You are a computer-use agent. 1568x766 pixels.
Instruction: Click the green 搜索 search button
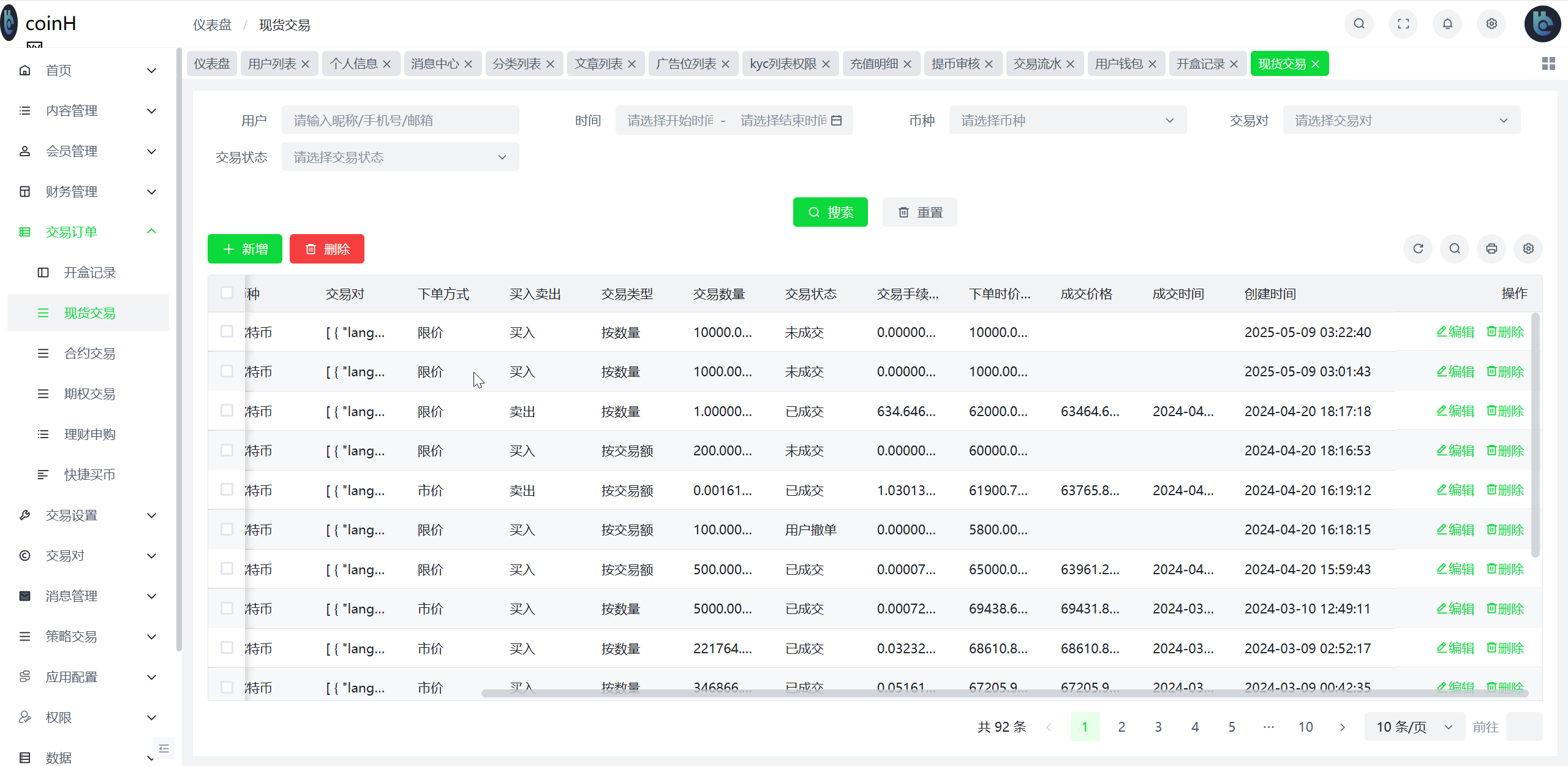[x=830, y=211]
